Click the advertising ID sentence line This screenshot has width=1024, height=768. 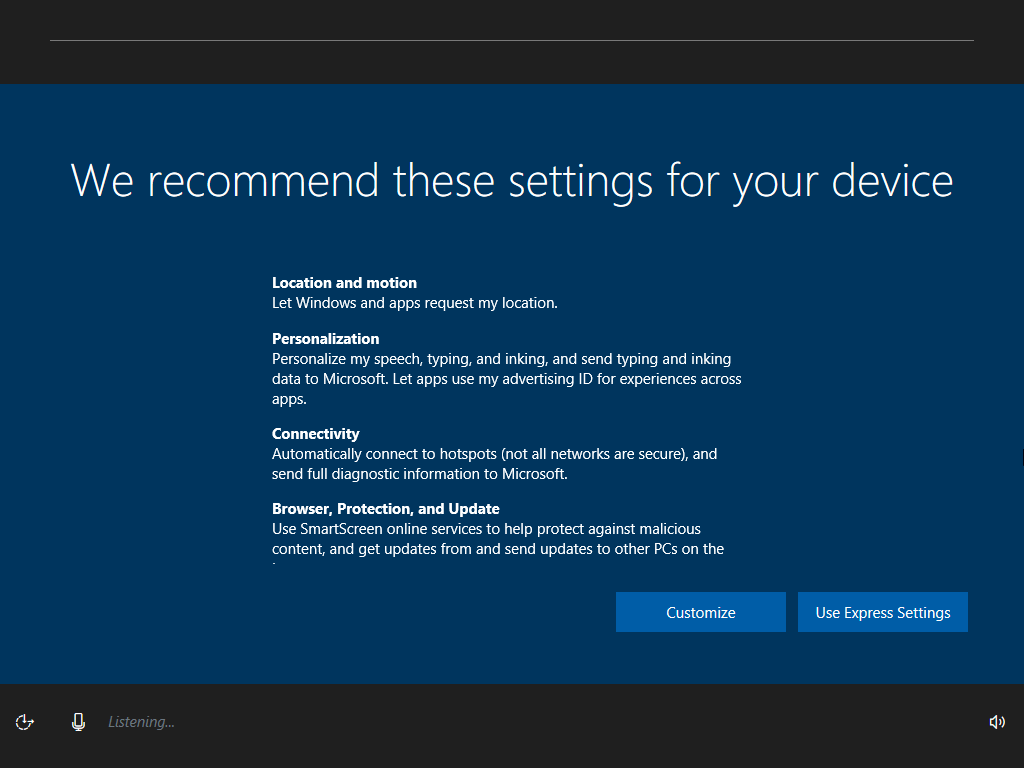[507, 379]
